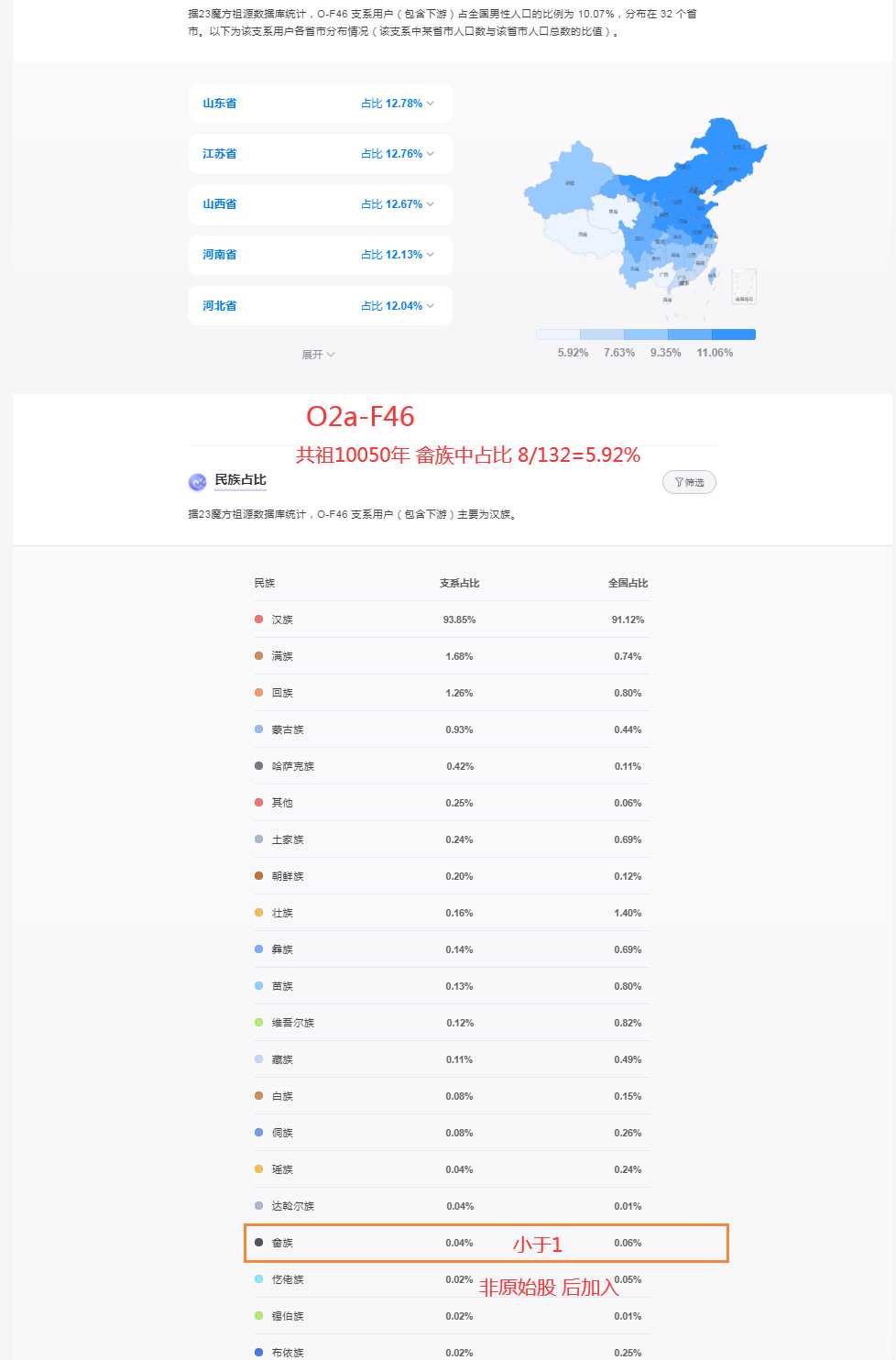Expand the 山东省 province row chevron
The width and height of the screenshot is (896, 1360).
tap(431, 104)
